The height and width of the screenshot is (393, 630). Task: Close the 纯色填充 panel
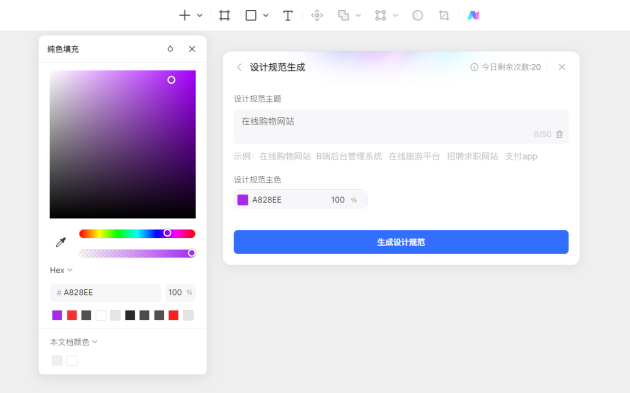coord(192,49)
